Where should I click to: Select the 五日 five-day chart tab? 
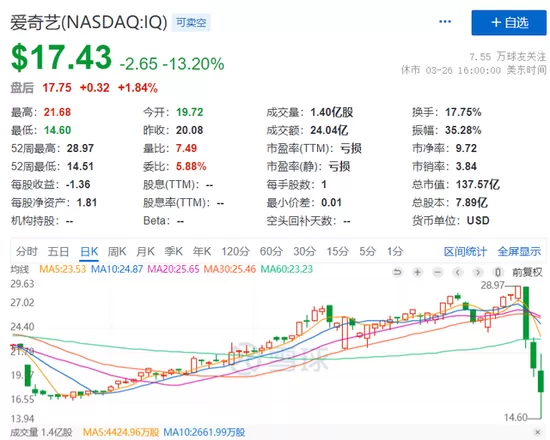(58, 251)
